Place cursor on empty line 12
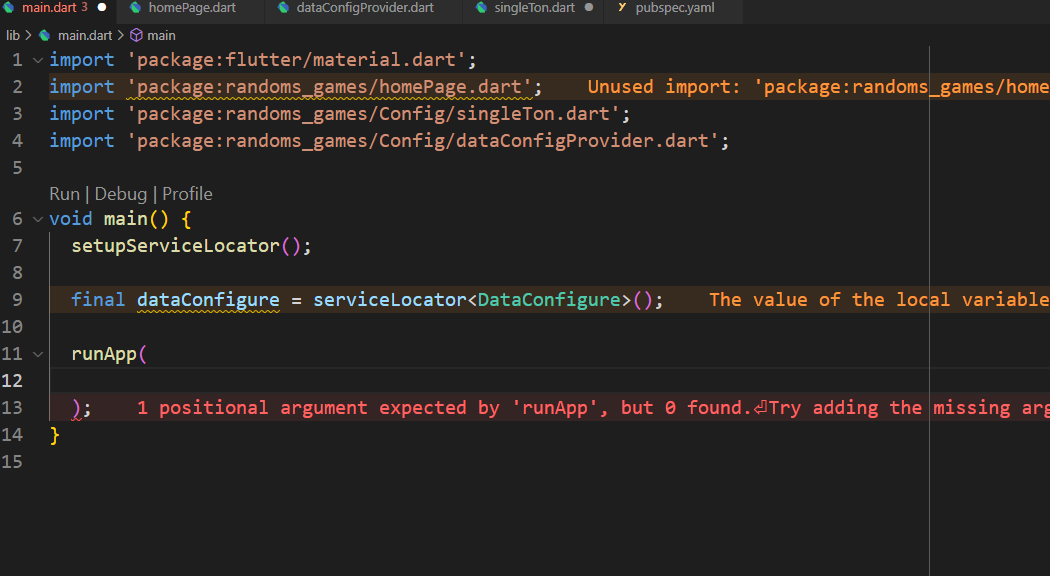Viewport: 1050px width, 576px height. 549,381
